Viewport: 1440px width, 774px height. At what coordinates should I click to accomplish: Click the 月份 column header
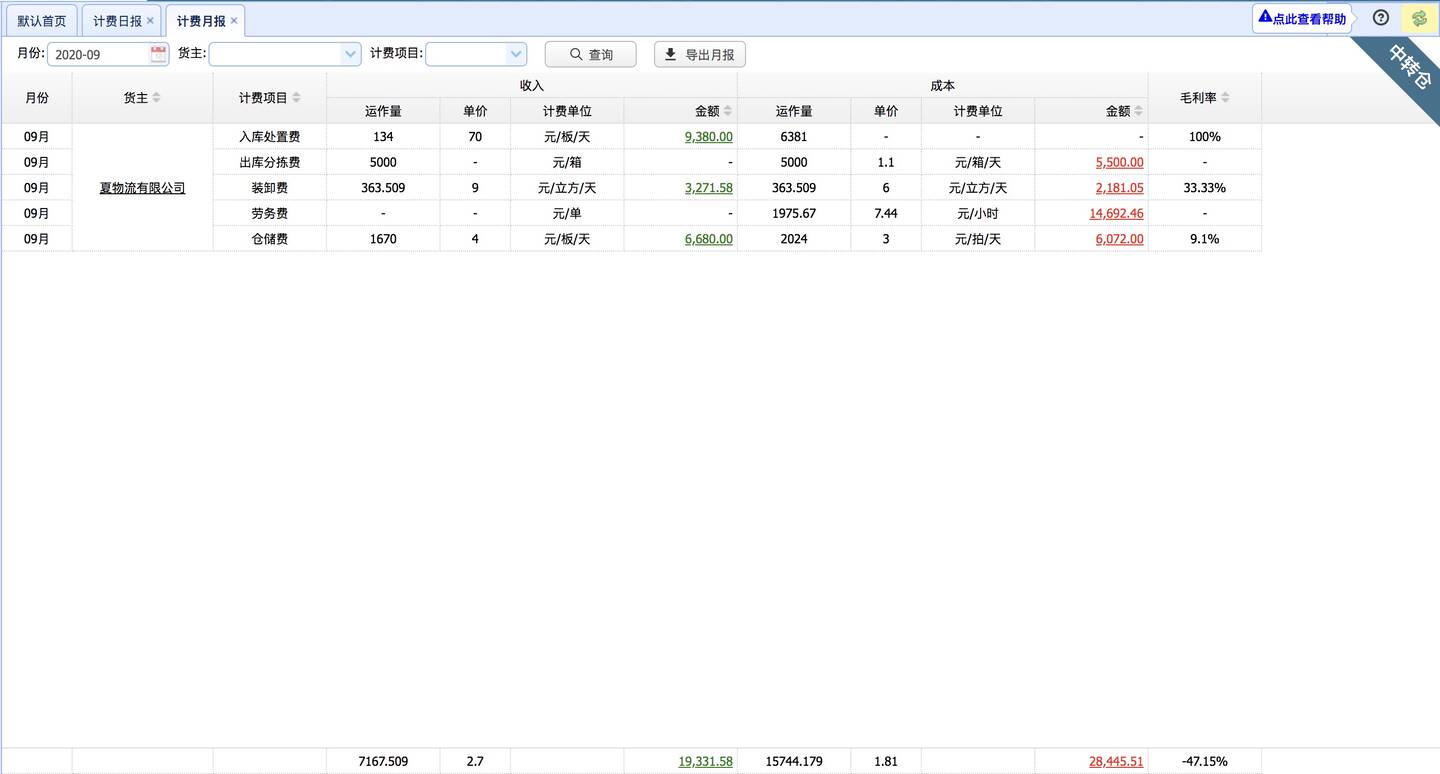tap(37, 98)
